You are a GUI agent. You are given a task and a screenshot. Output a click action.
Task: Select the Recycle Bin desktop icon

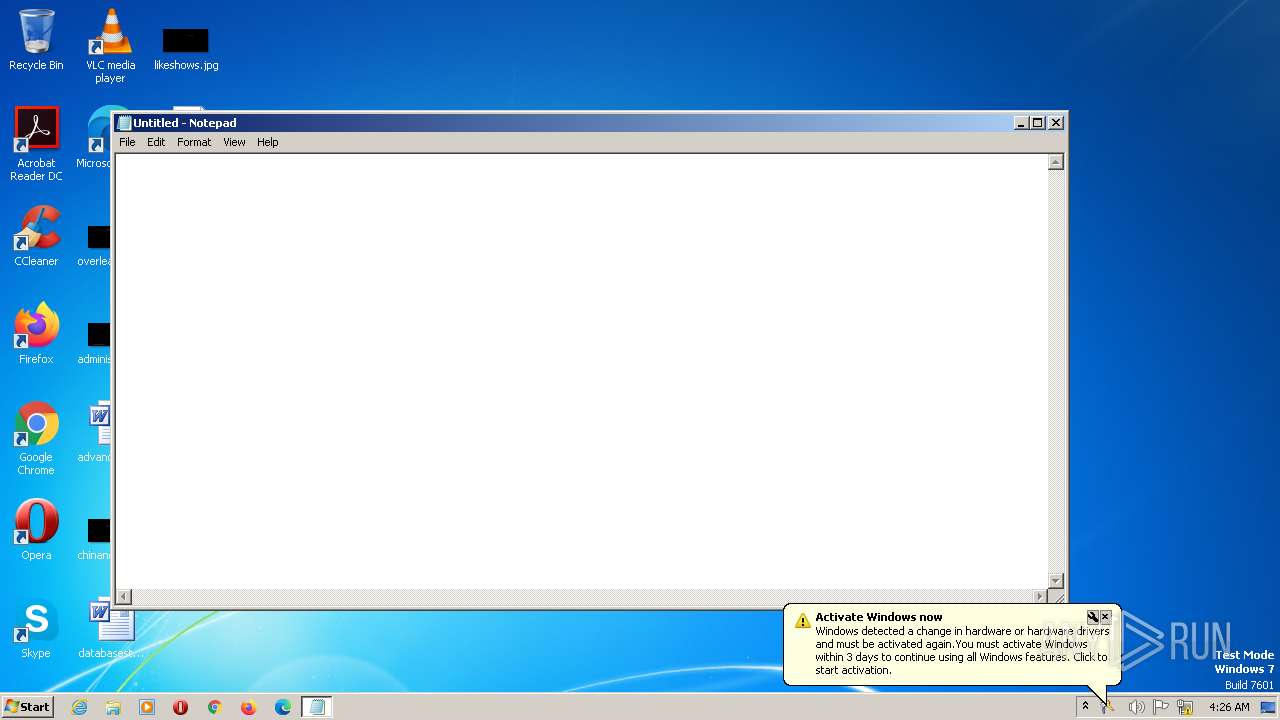36,40
